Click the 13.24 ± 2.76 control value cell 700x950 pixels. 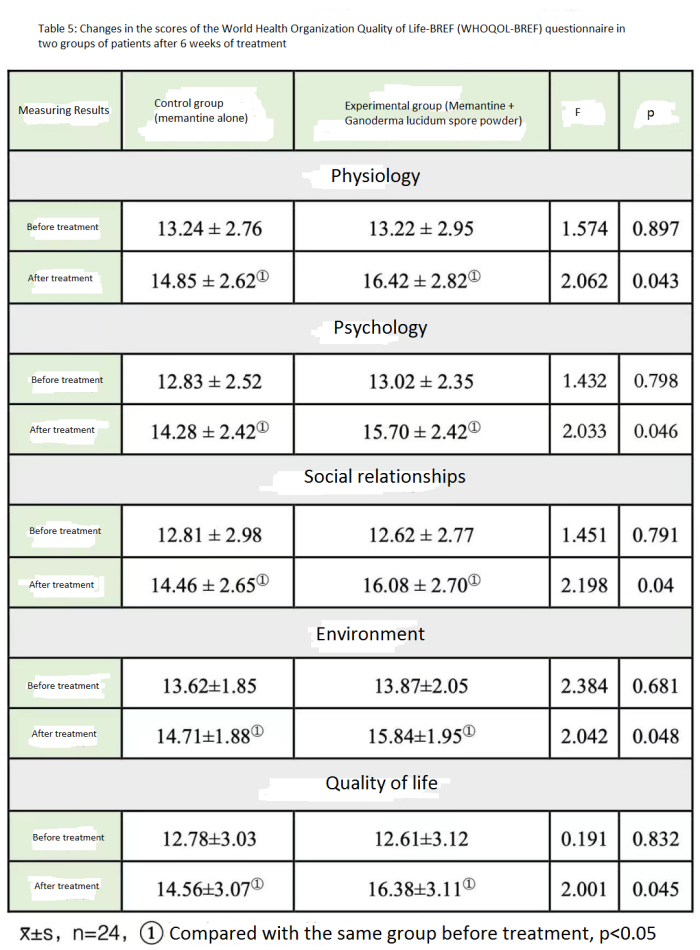point(209,229)
